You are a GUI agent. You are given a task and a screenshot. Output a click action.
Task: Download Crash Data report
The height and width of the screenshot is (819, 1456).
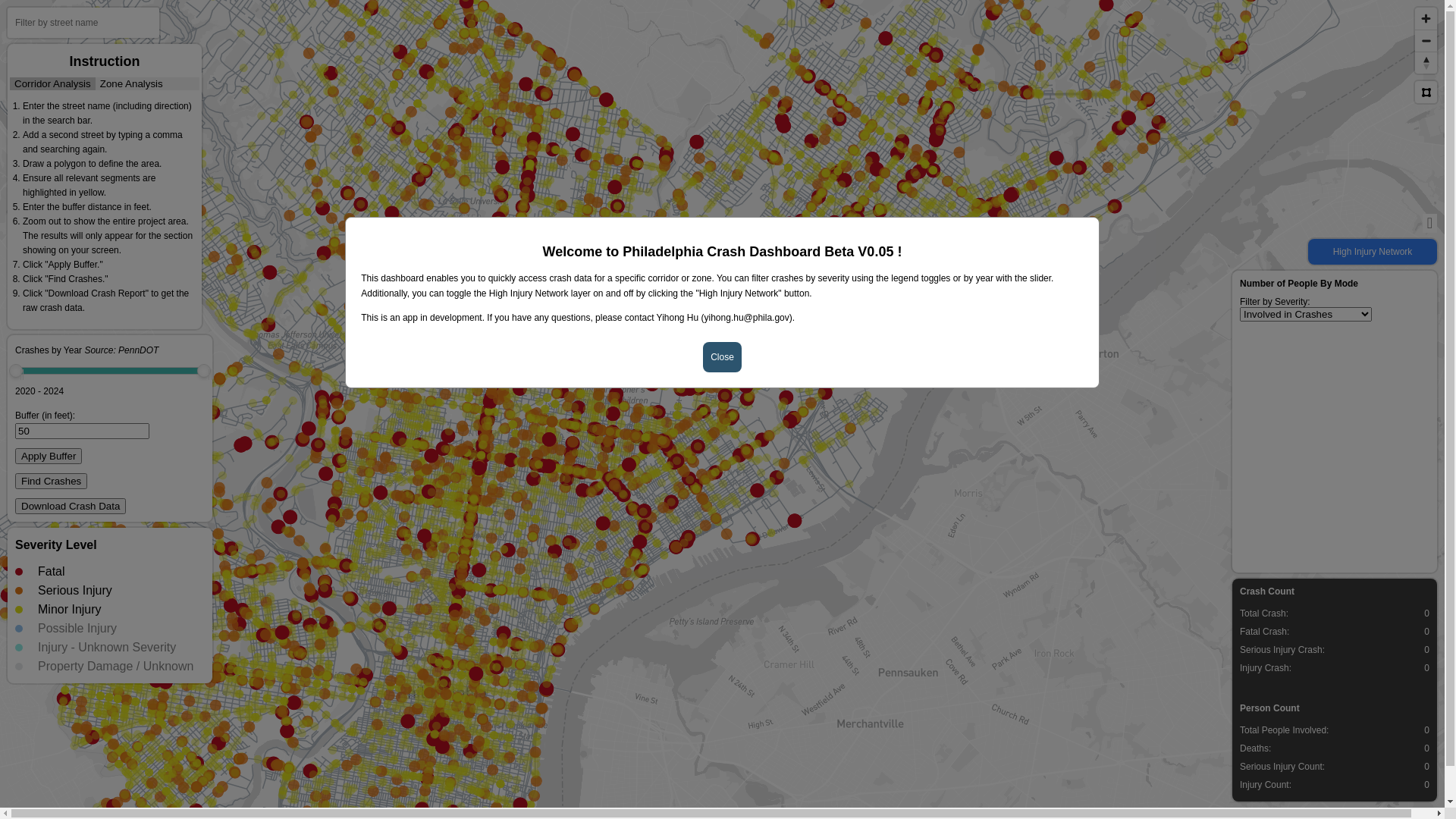[x=71, y=506]
